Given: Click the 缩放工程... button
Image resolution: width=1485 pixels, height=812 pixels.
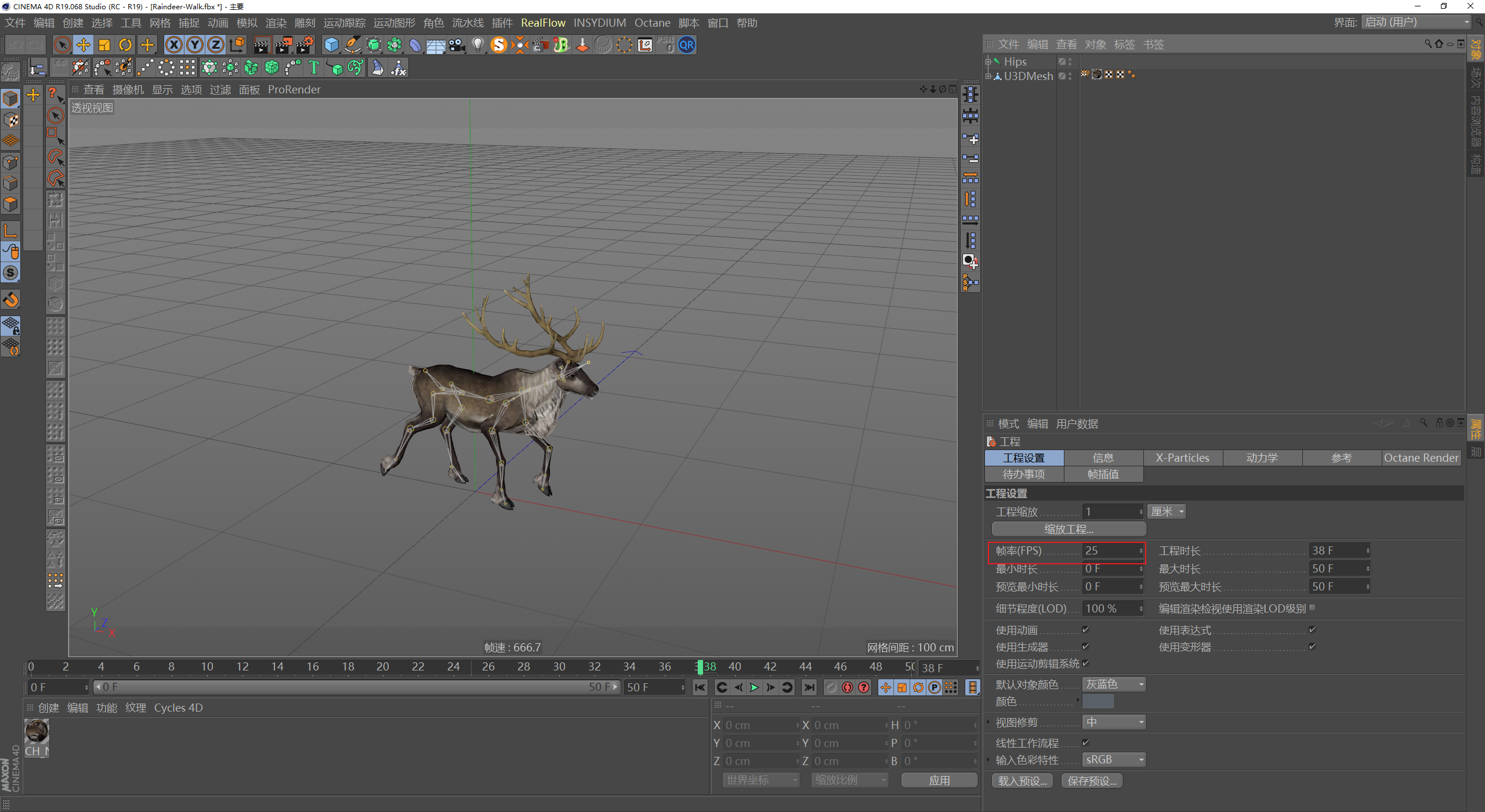Looking at the screenshot, I should [x=1069, y=529].
